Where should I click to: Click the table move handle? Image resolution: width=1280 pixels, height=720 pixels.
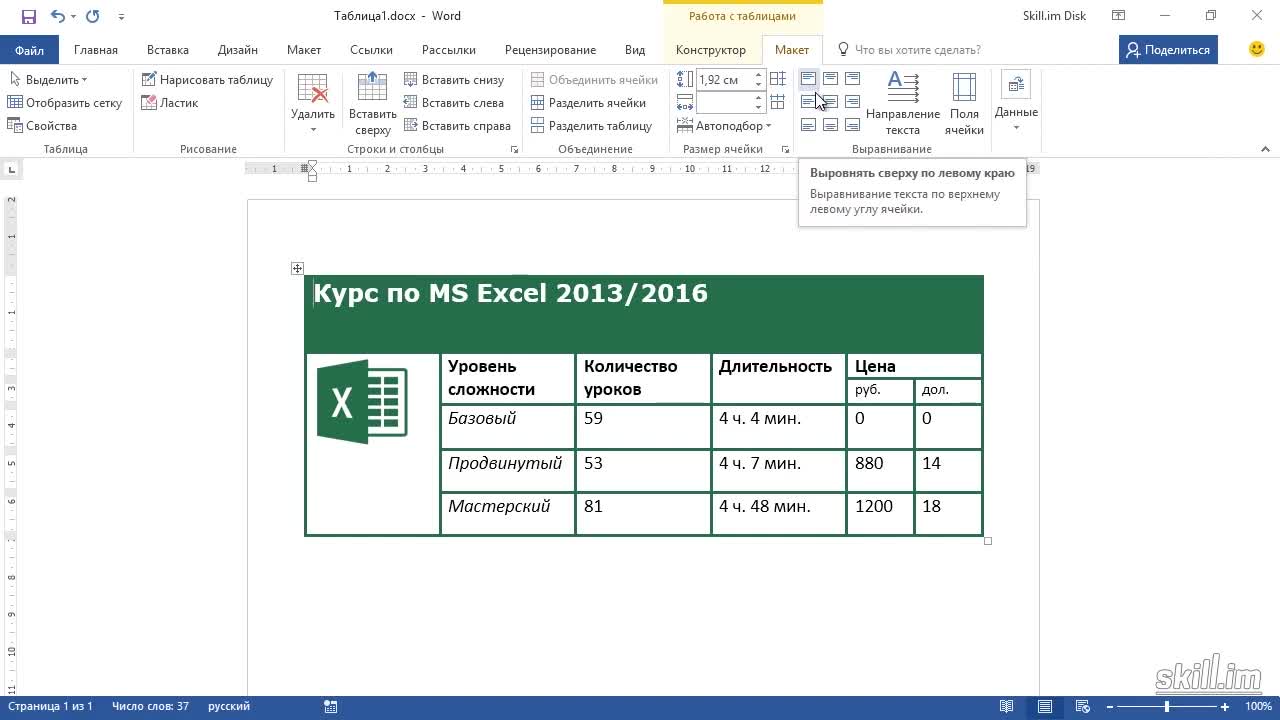[297, 268]
